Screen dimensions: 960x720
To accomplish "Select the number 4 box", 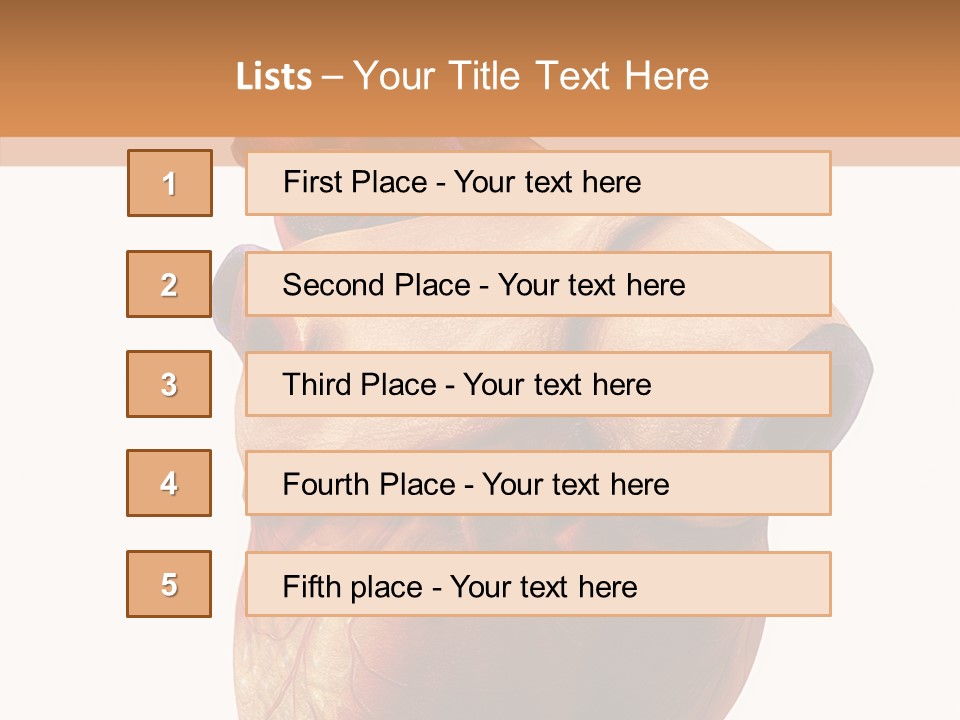I will 170,483.
